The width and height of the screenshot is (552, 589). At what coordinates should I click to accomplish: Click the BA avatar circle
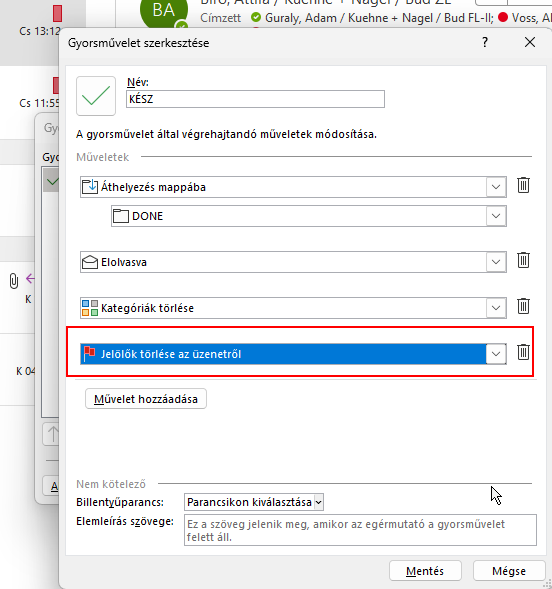pos(164,11)
